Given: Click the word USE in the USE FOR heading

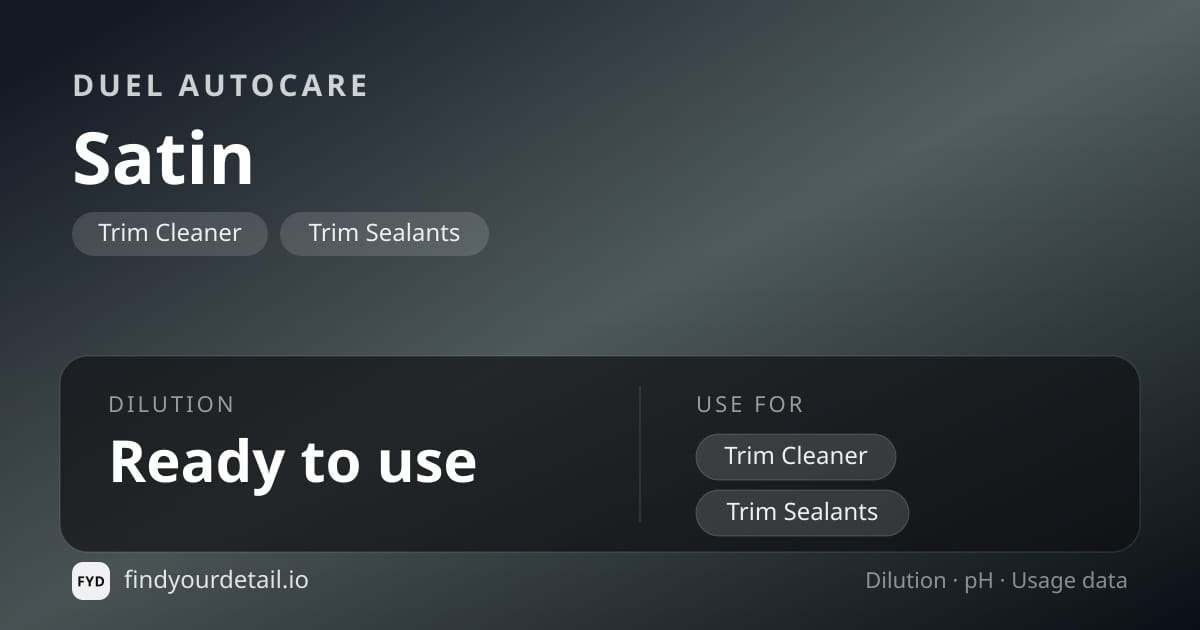Looking at the screenshot, I should (x=722, y=405).
